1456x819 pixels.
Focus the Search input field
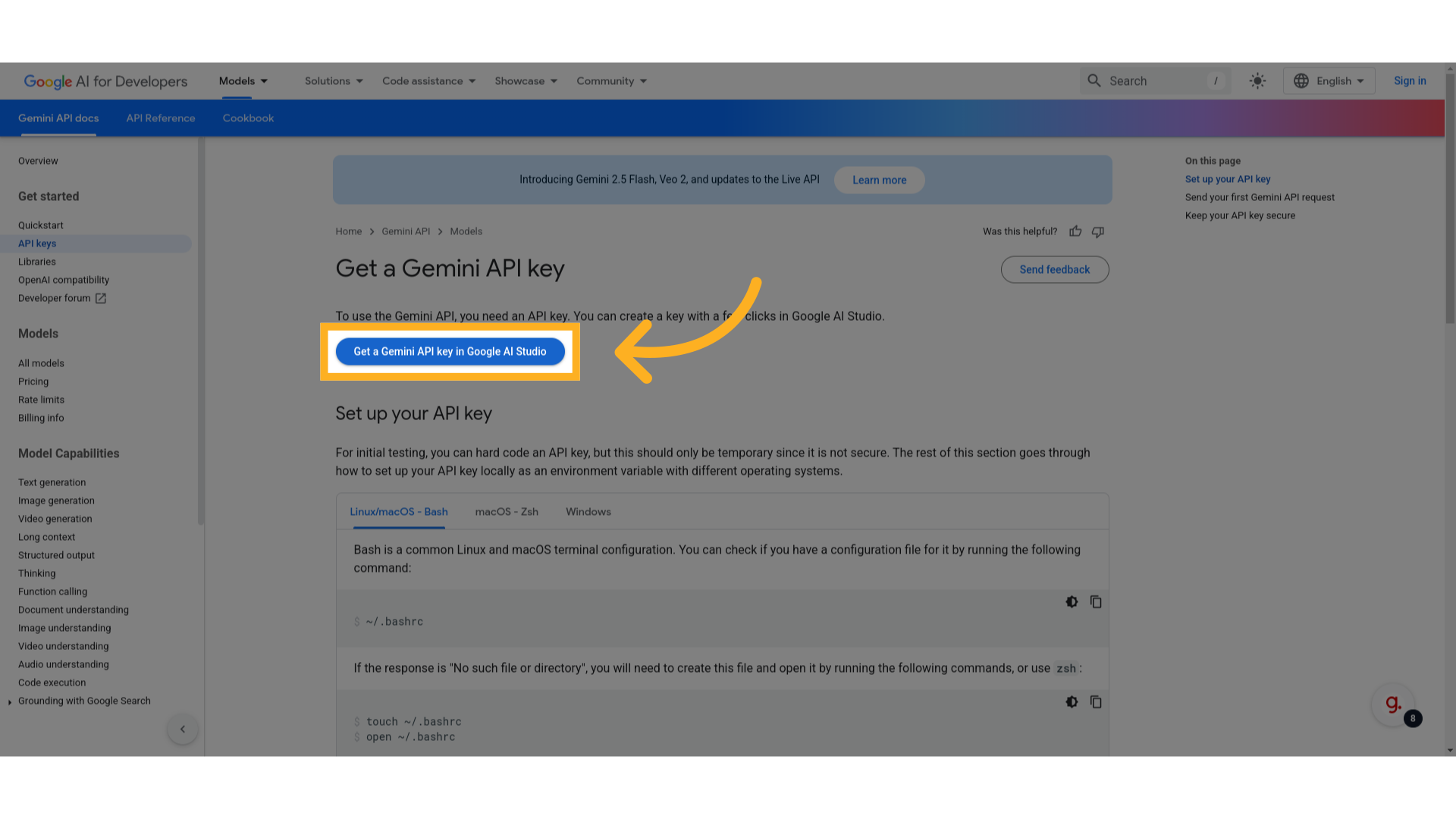(x=1155, y=80)
